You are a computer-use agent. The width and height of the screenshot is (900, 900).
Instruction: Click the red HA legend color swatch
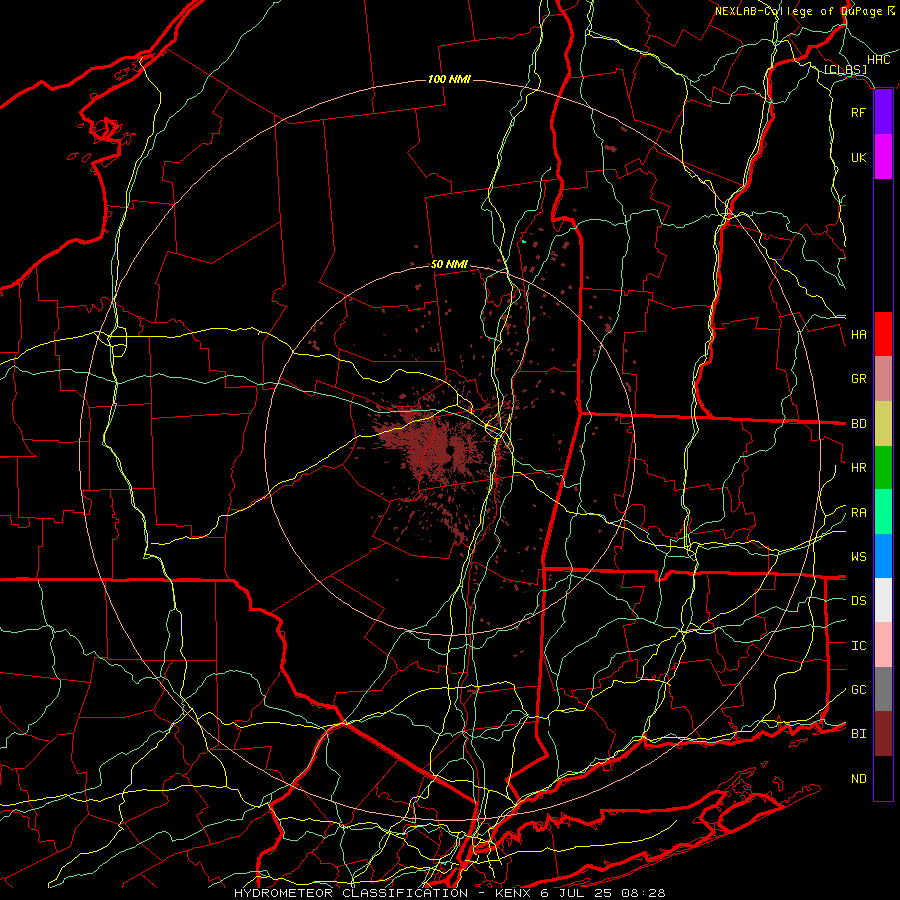click(883, 334)
